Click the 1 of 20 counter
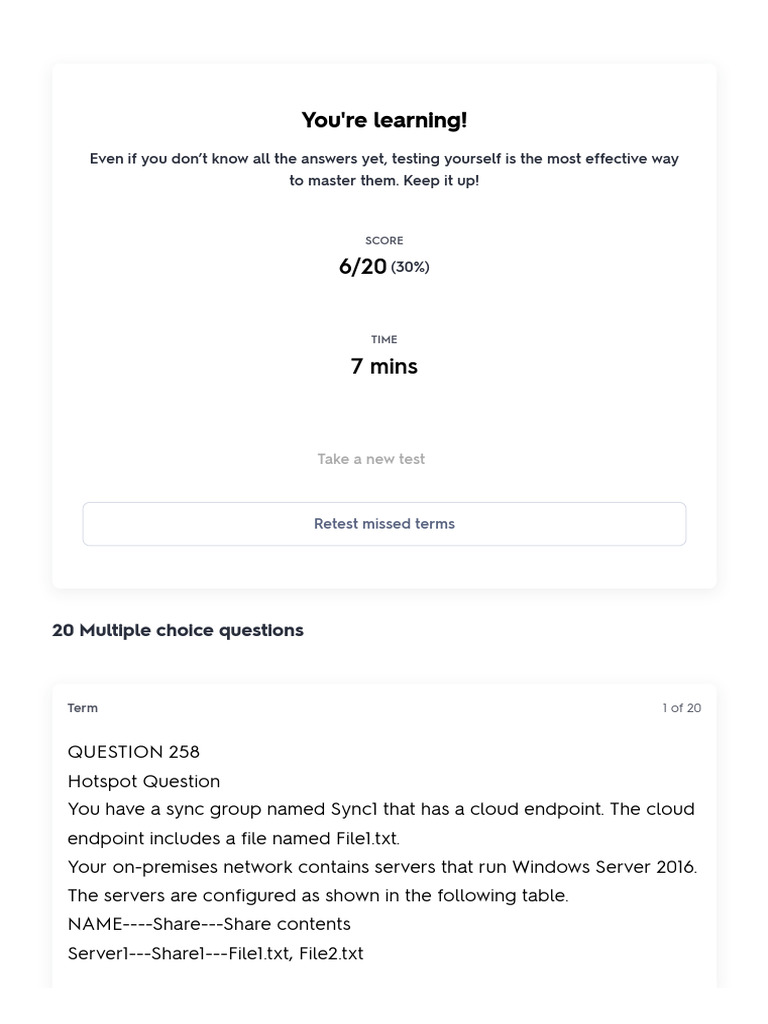768x1024 pixels. (682, 708)
